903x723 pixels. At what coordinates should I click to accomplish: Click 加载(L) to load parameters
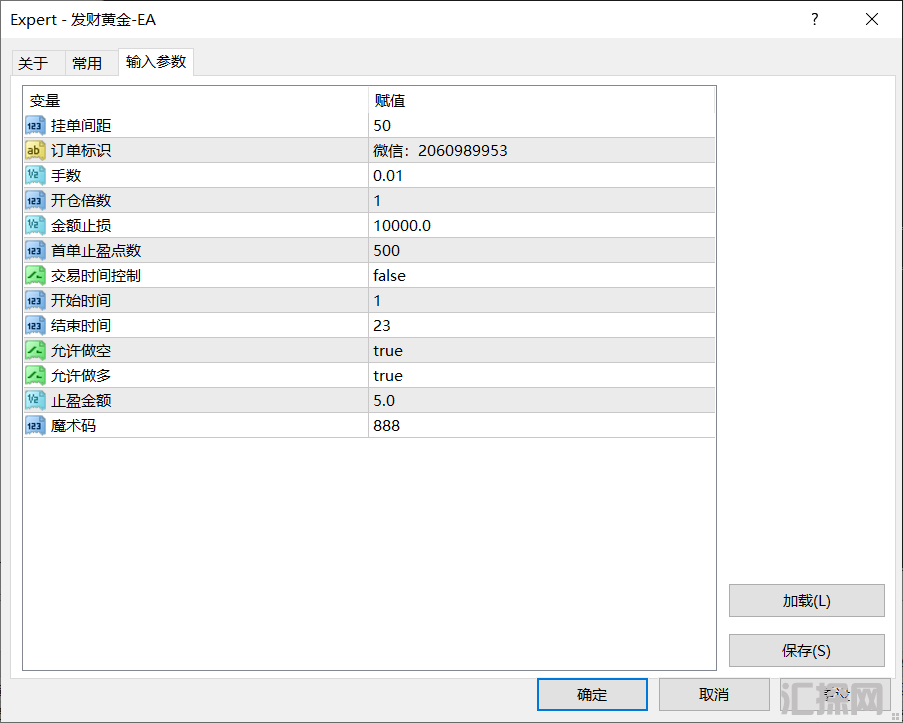[806, 601]
